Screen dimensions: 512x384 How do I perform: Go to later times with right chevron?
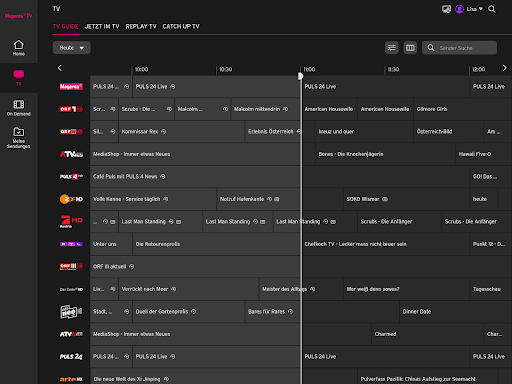click(505, 68)
